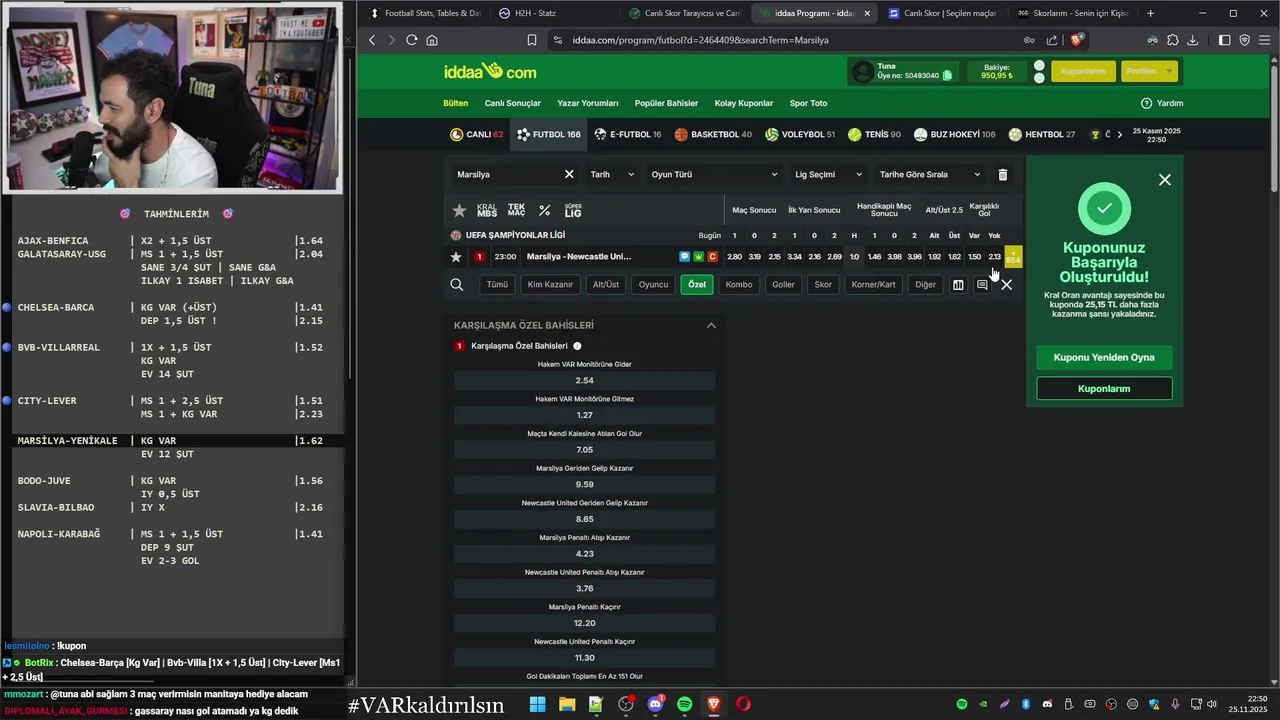Go to browser home page
The image size is (1280, 720).
(432, 40)
